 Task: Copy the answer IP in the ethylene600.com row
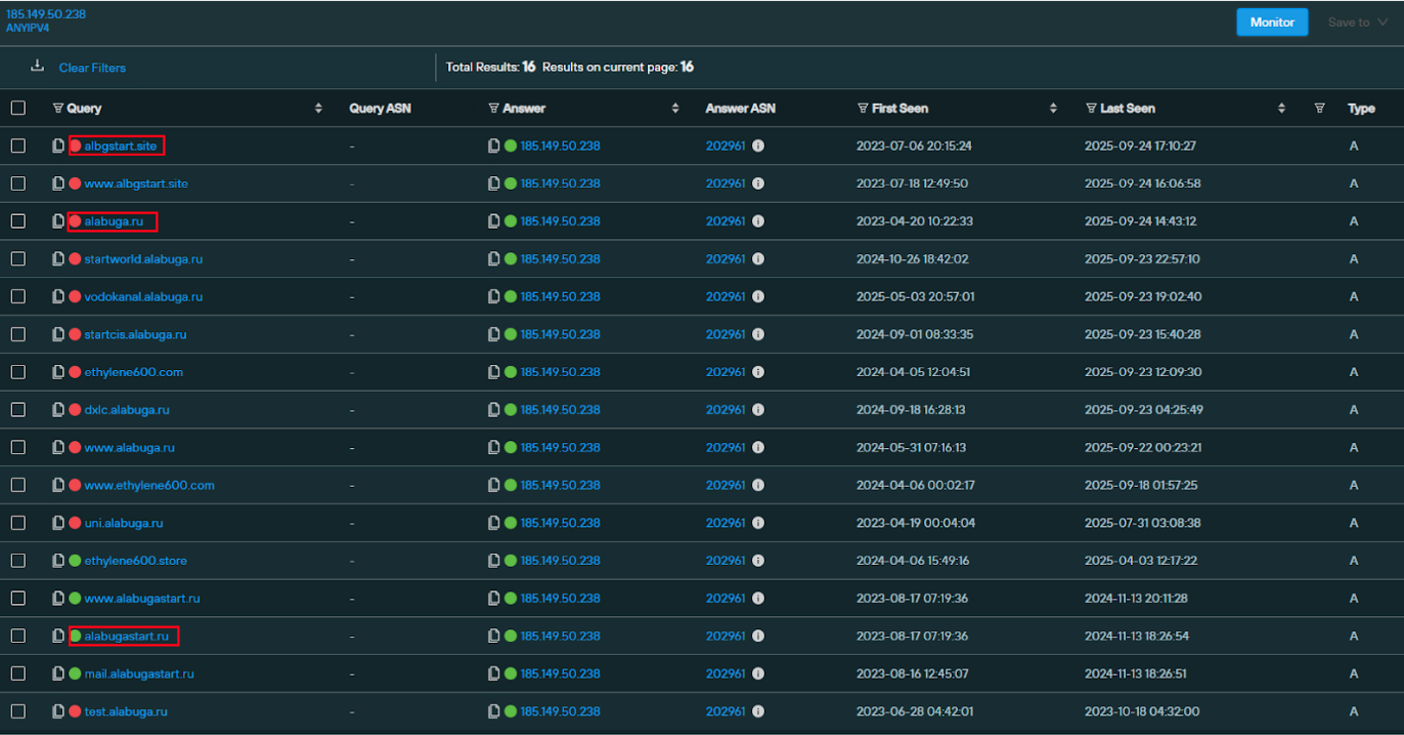pyautogui.click(x=494, y=372)
